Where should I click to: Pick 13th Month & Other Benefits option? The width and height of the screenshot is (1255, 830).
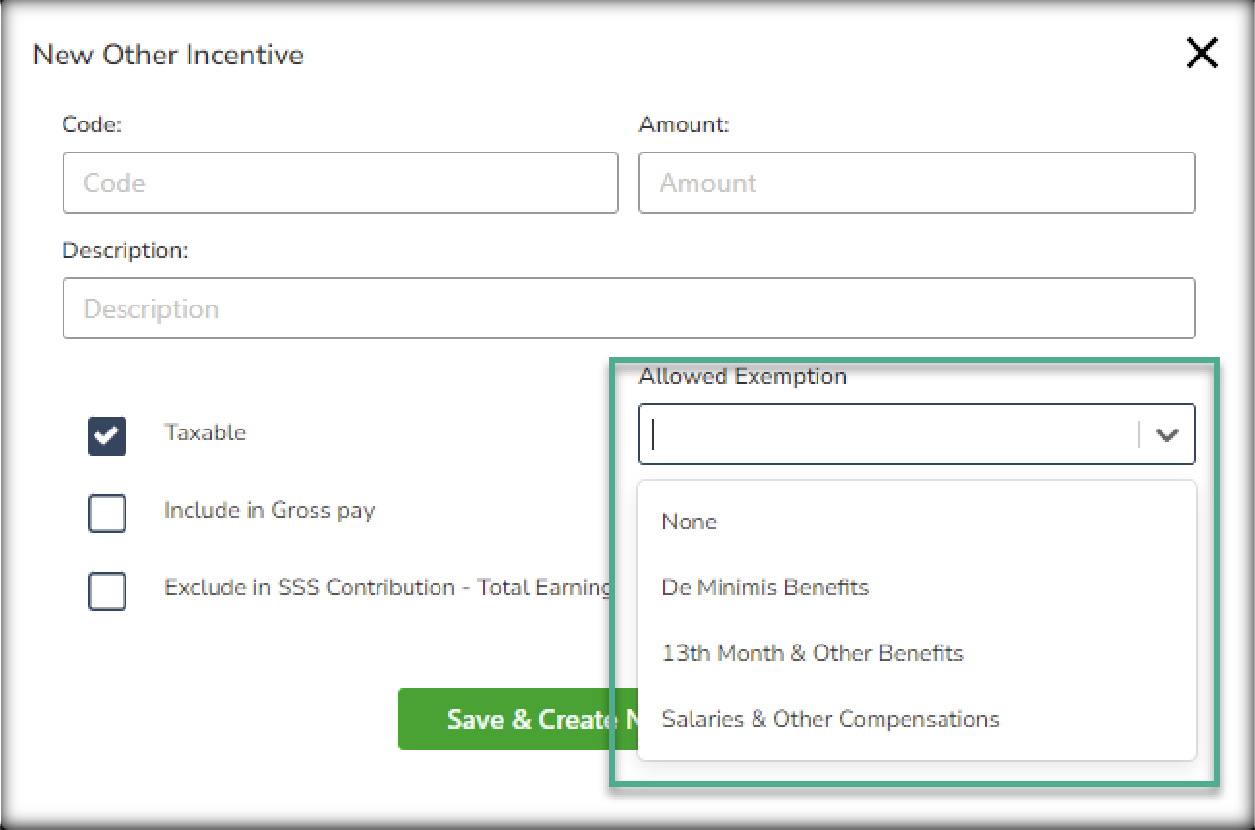(x=812, y=653)
